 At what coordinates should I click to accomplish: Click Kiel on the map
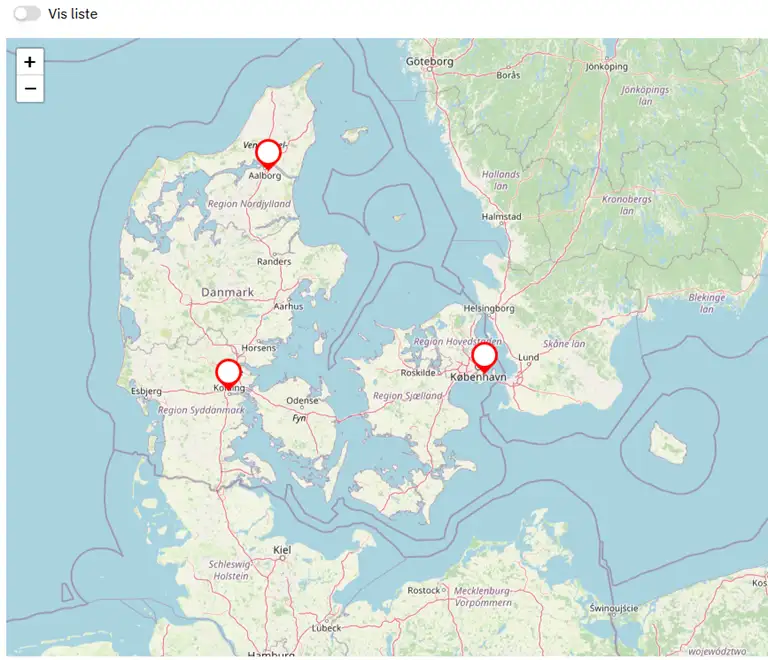pyautogui.click(x=283, y=550)
